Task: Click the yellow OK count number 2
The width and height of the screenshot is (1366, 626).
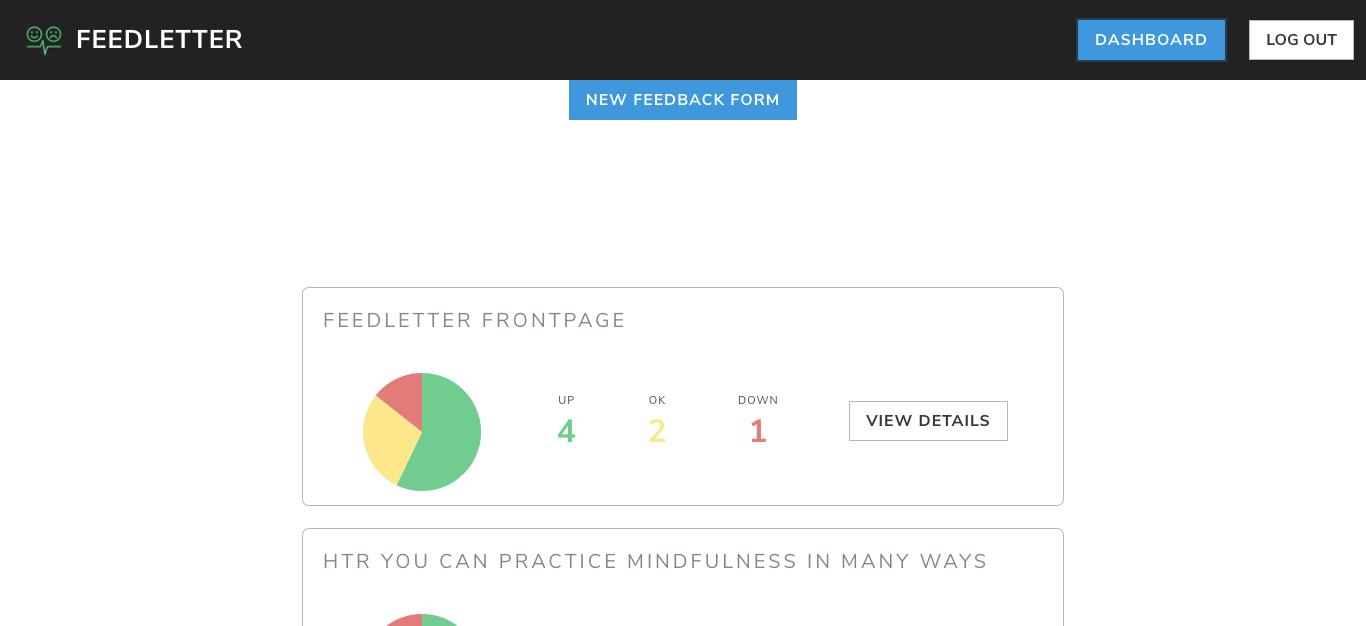Action: pyautogui.click(x=657, y=431)
